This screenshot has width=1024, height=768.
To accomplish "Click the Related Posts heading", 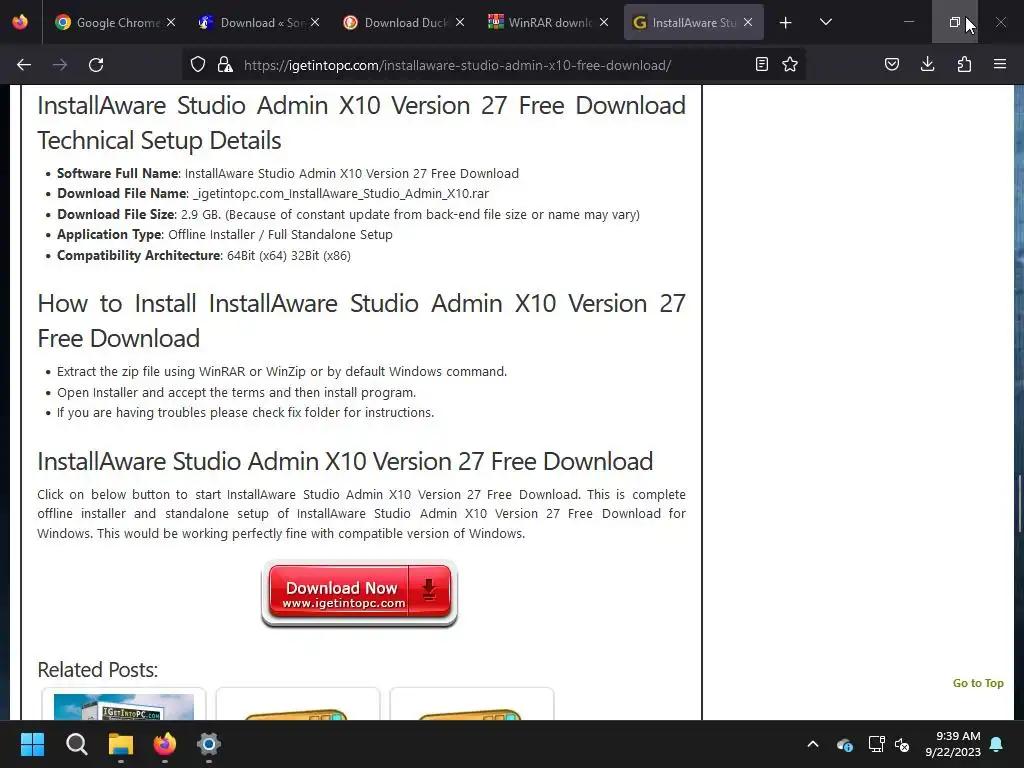I will coord(97,669).
